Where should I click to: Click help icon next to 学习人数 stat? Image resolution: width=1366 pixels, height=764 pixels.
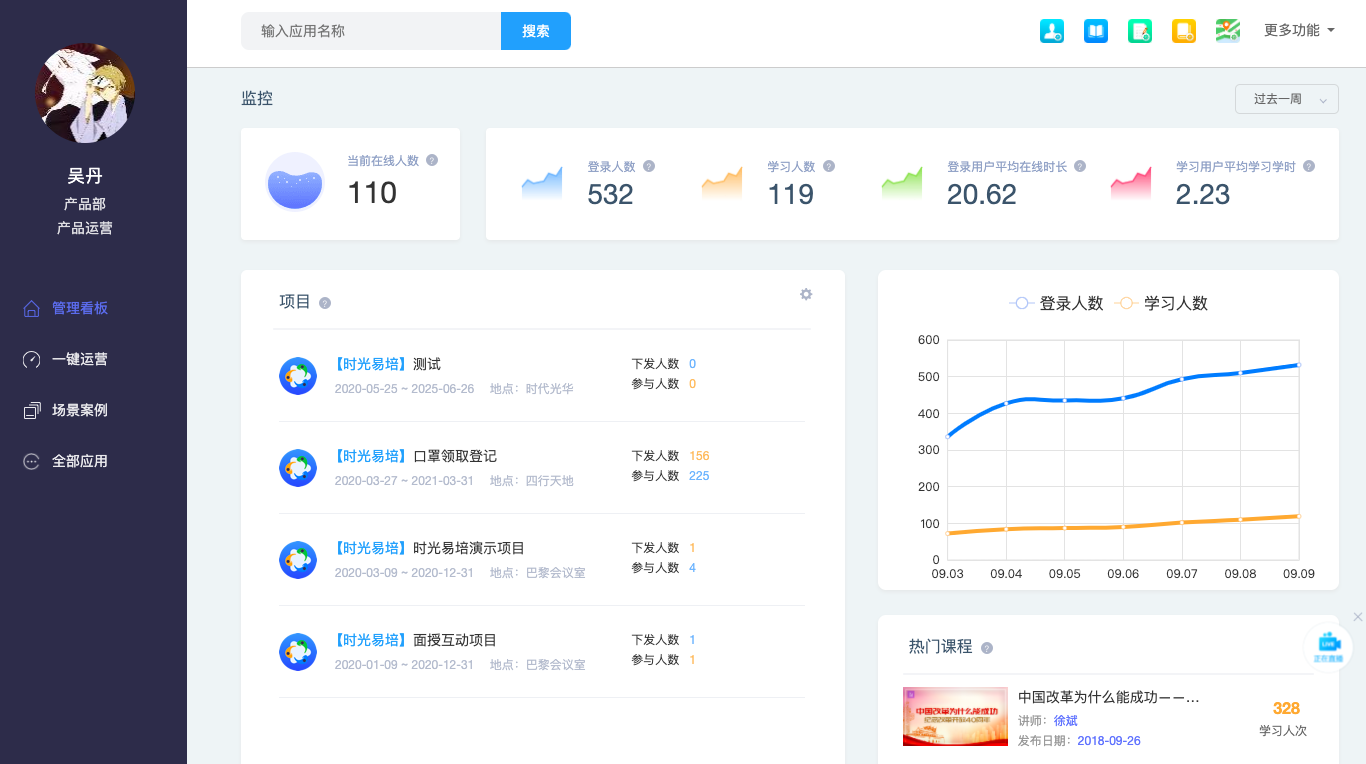point(829,166)
